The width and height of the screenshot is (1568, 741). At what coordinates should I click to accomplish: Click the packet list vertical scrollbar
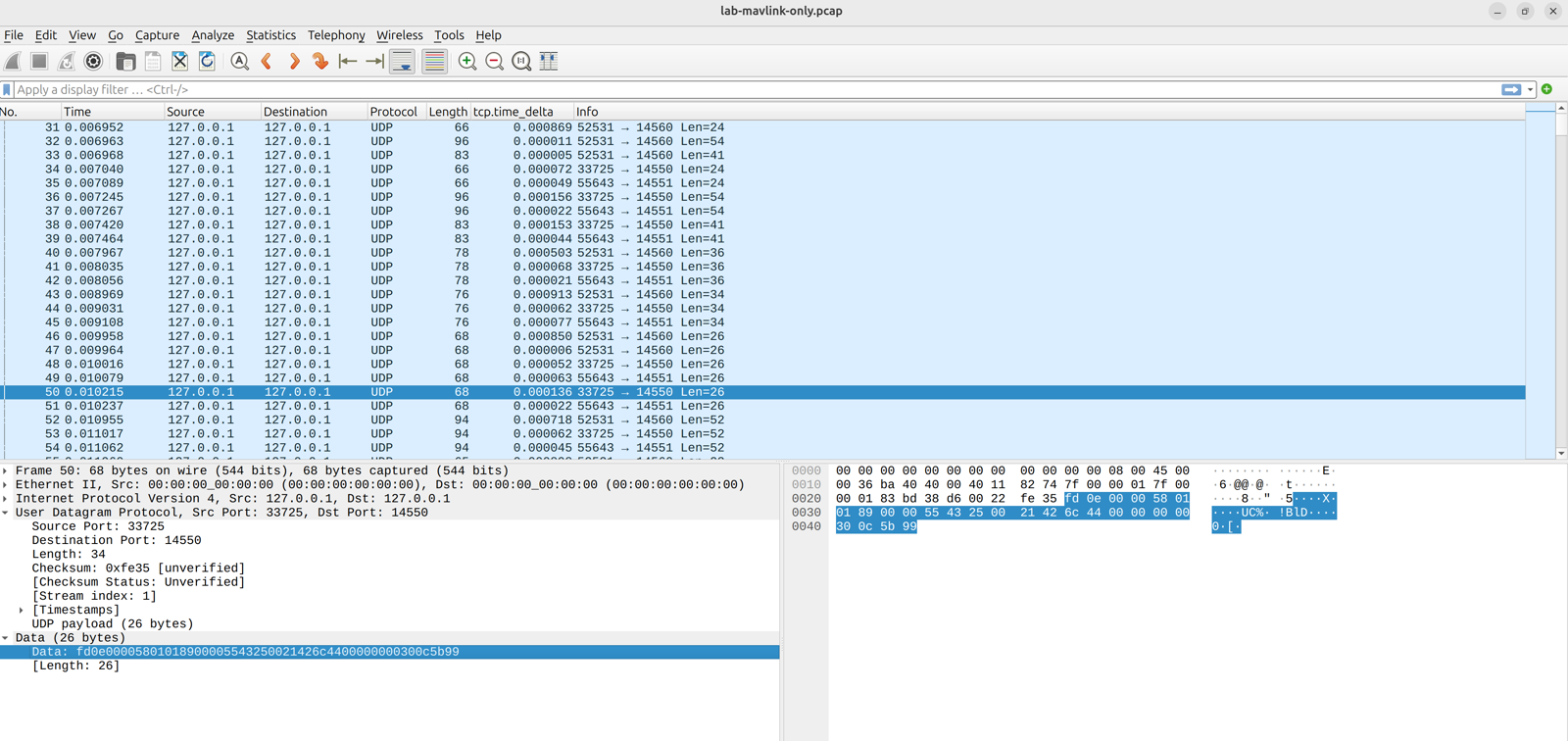point(1560,280)
